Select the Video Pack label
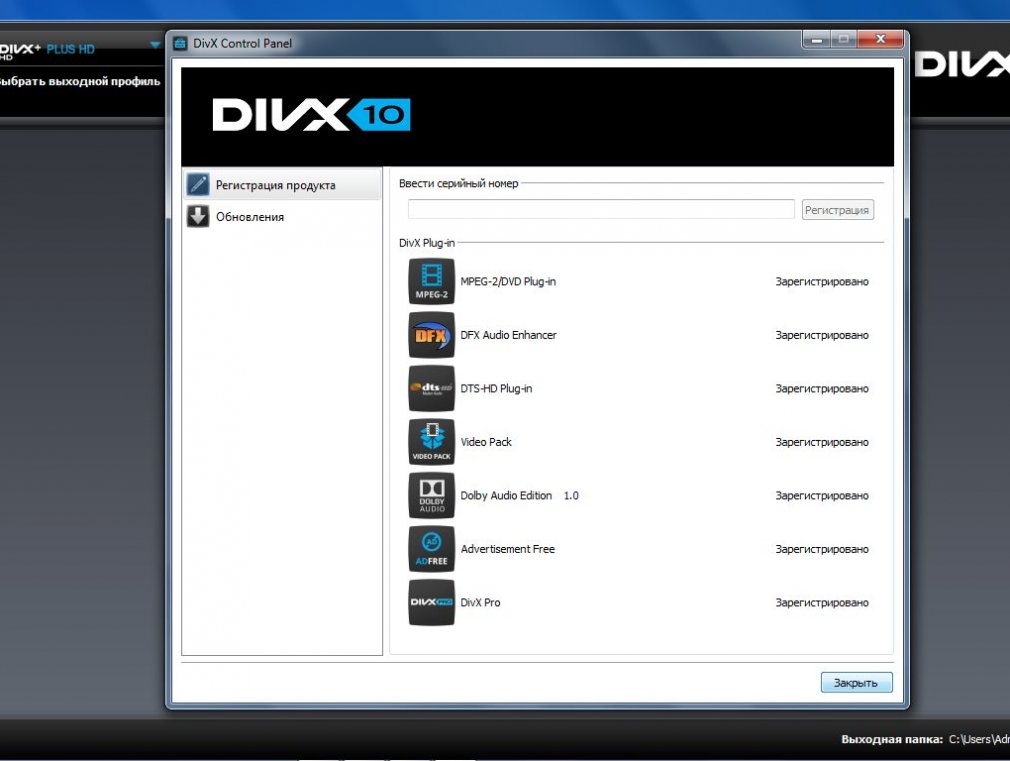1010x761 pixels. (x=486, y=442)
